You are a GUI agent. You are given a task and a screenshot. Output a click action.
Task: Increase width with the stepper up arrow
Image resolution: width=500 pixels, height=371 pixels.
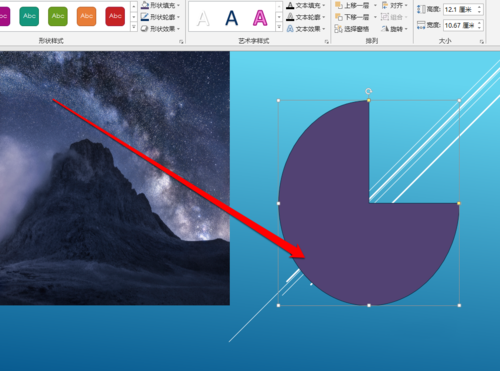(x=479, y=23)
